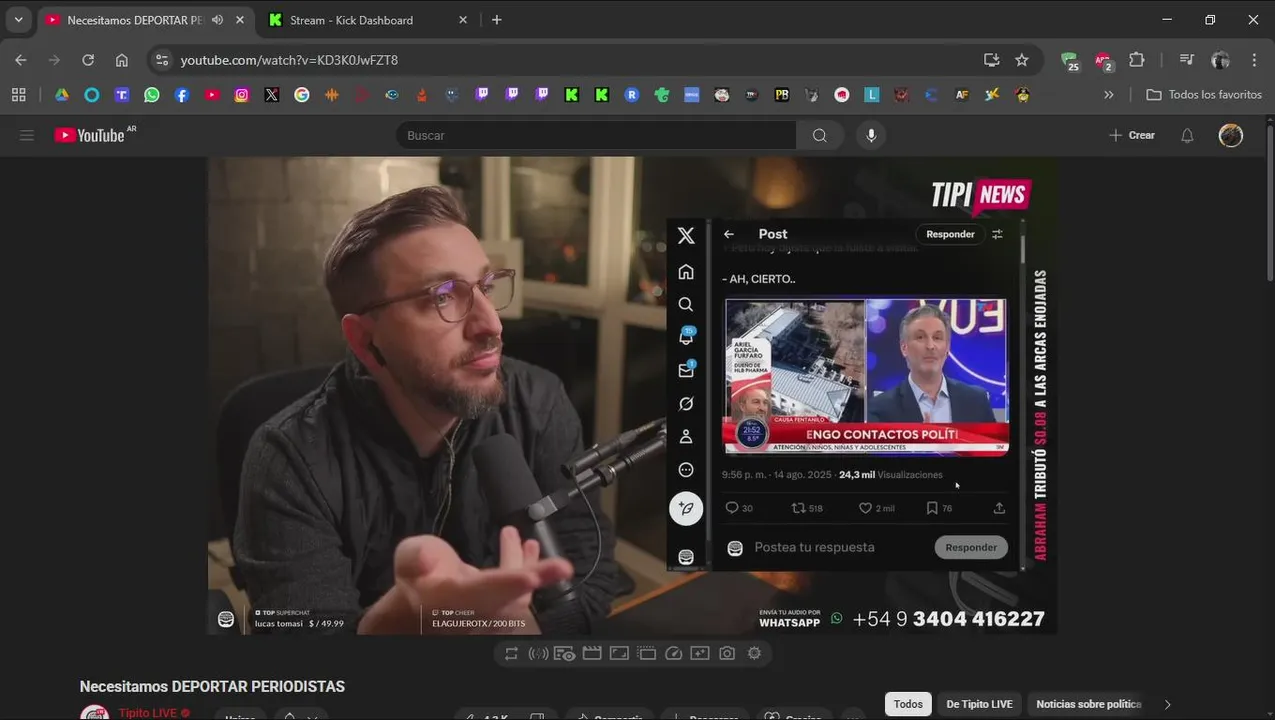1275x720 pixels.
Task: Open the WhatsApp bookmark
Action: tap(152, 95)
